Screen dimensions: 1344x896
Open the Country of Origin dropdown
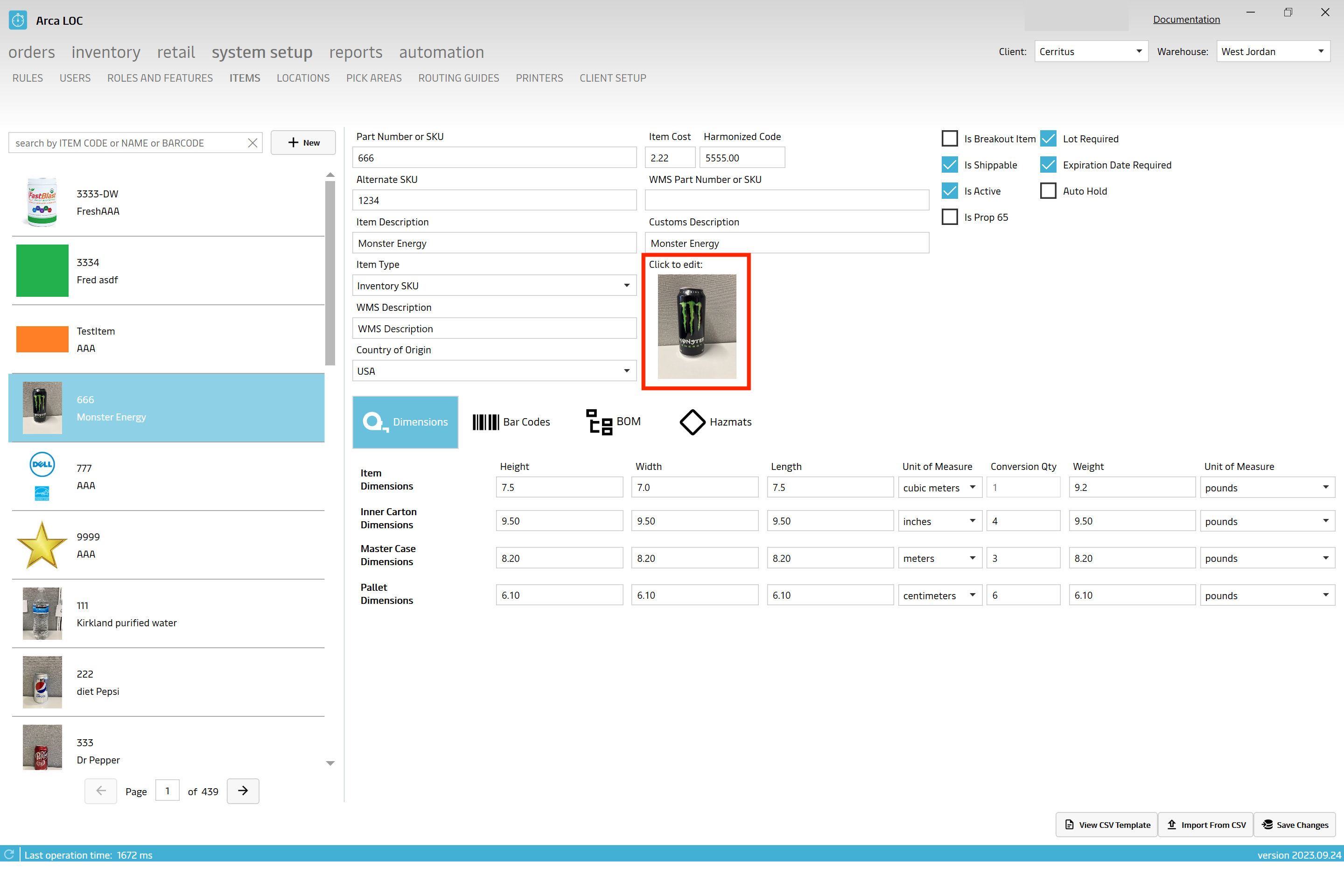pos(494,371)
